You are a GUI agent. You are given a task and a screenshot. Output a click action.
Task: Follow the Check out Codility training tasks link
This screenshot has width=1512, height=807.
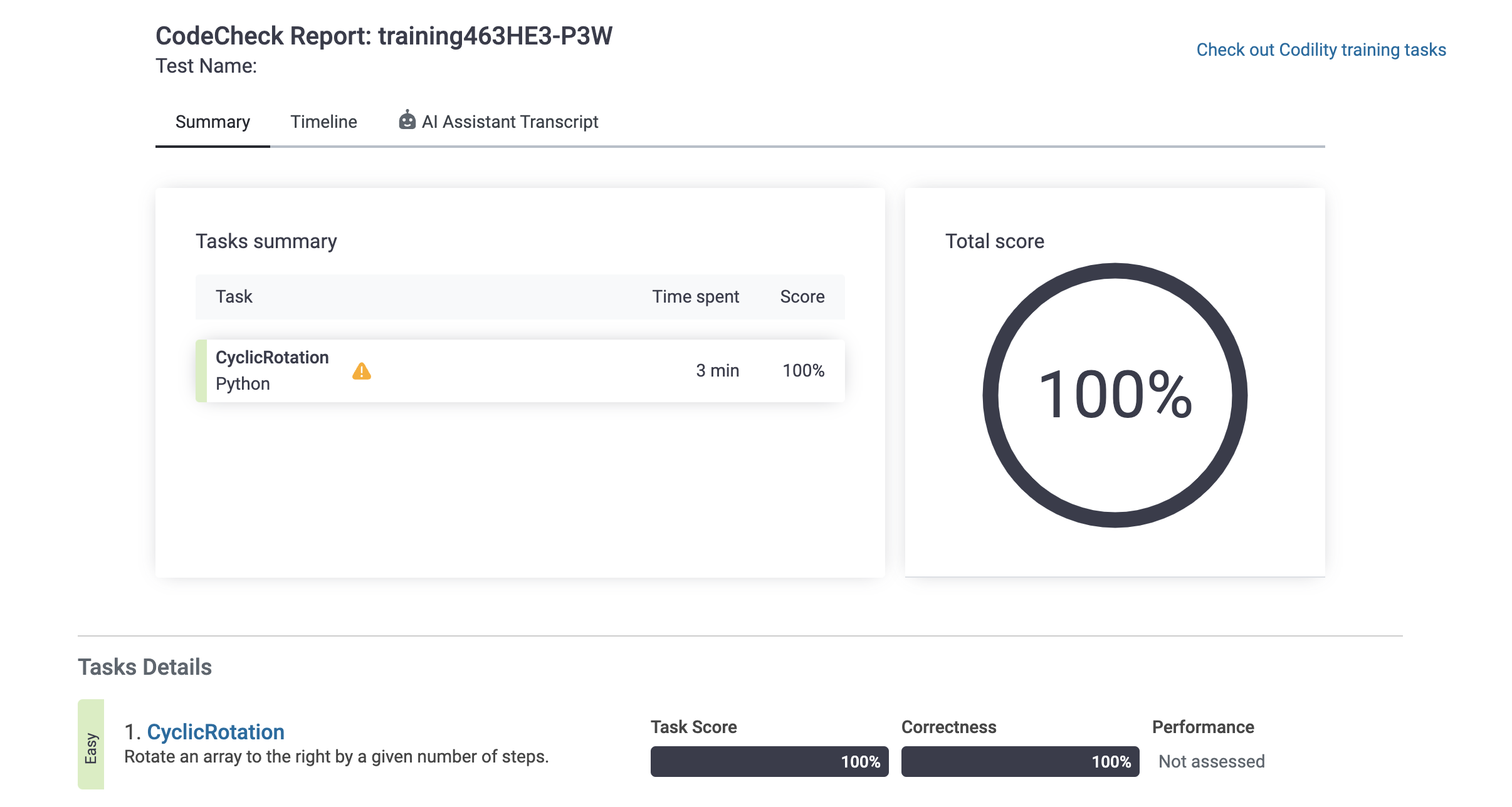1321,49
